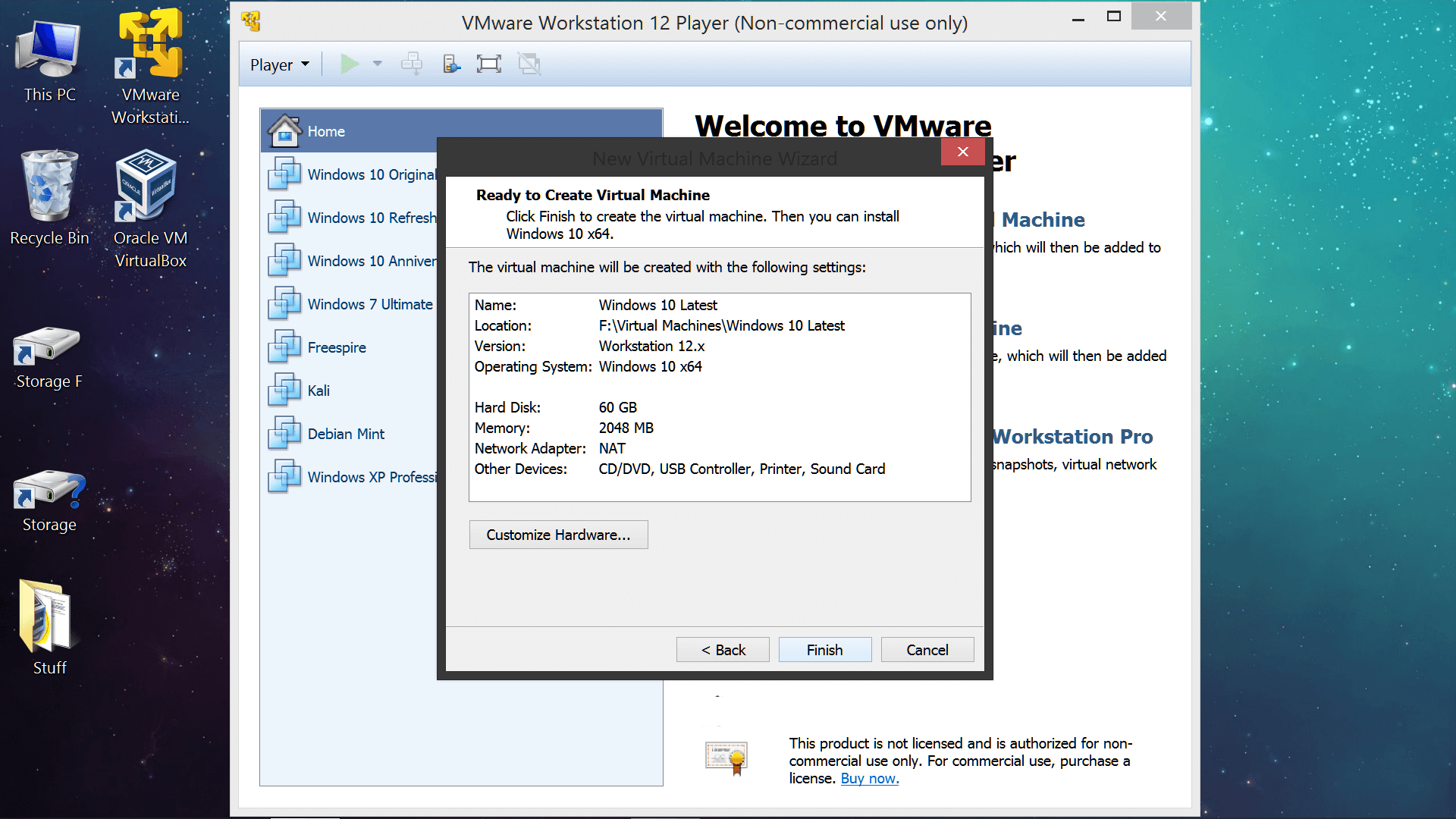Open the Player menu
Screen dimensions: 1456x819
278,64
